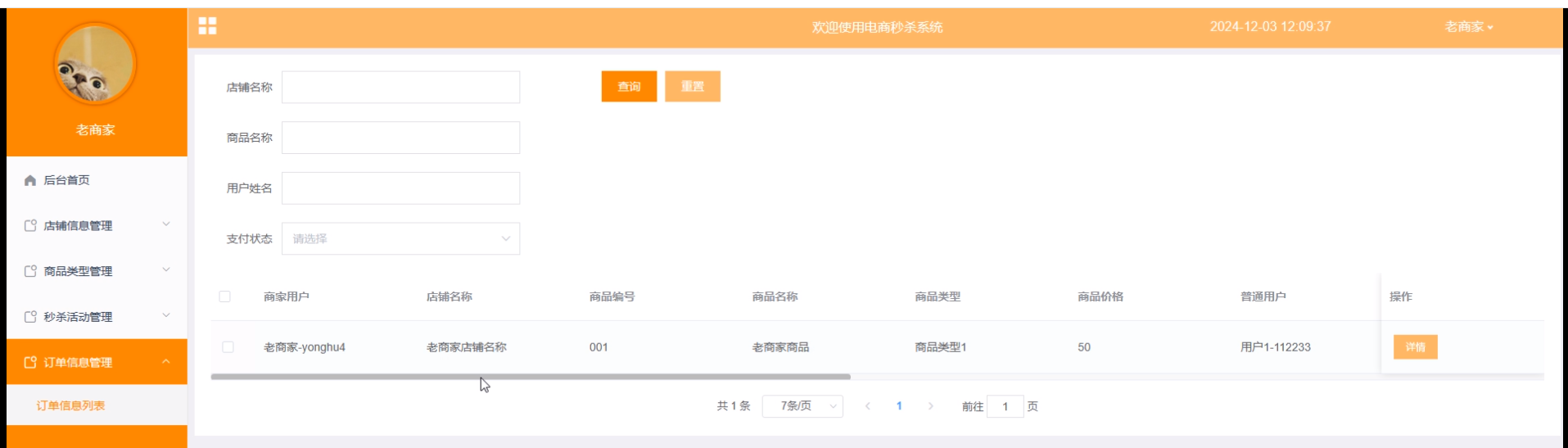Click the price 50 cell
This screenshot has width=1568, height=448.
[x=1084, y=347]
